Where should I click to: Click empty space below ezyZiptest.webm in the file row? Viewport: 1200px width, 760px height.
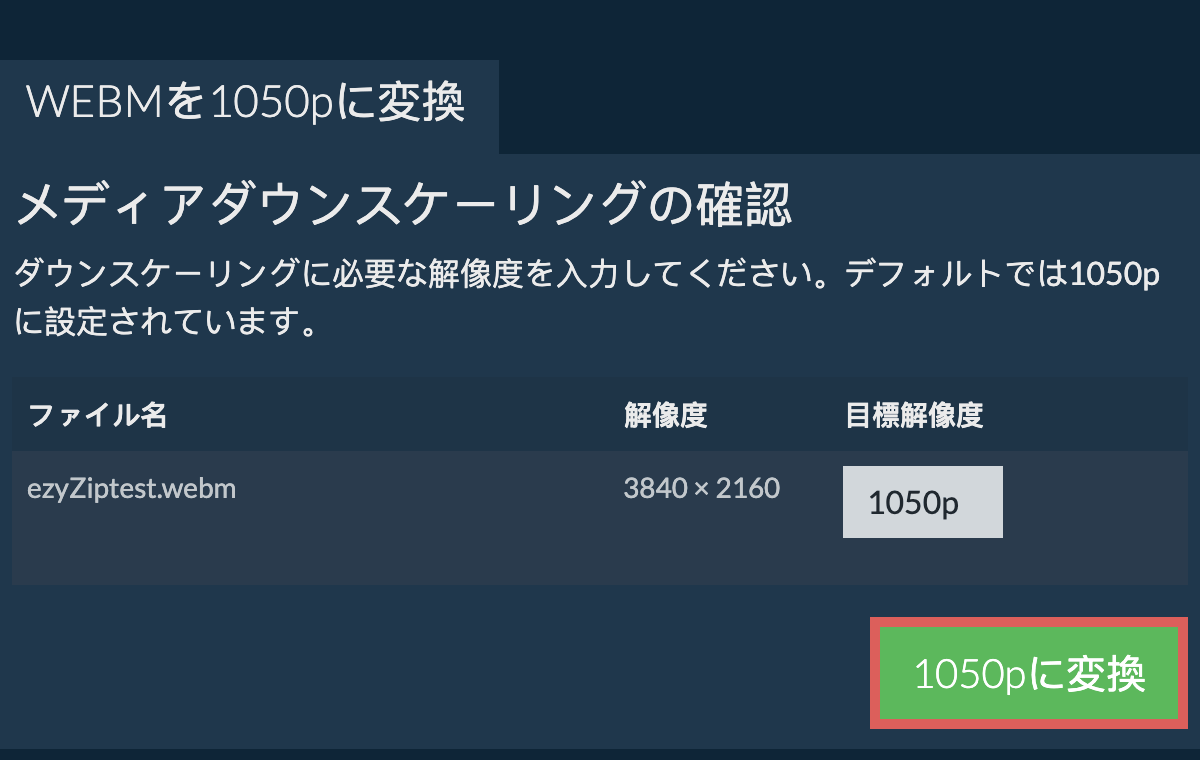(130, 550)
